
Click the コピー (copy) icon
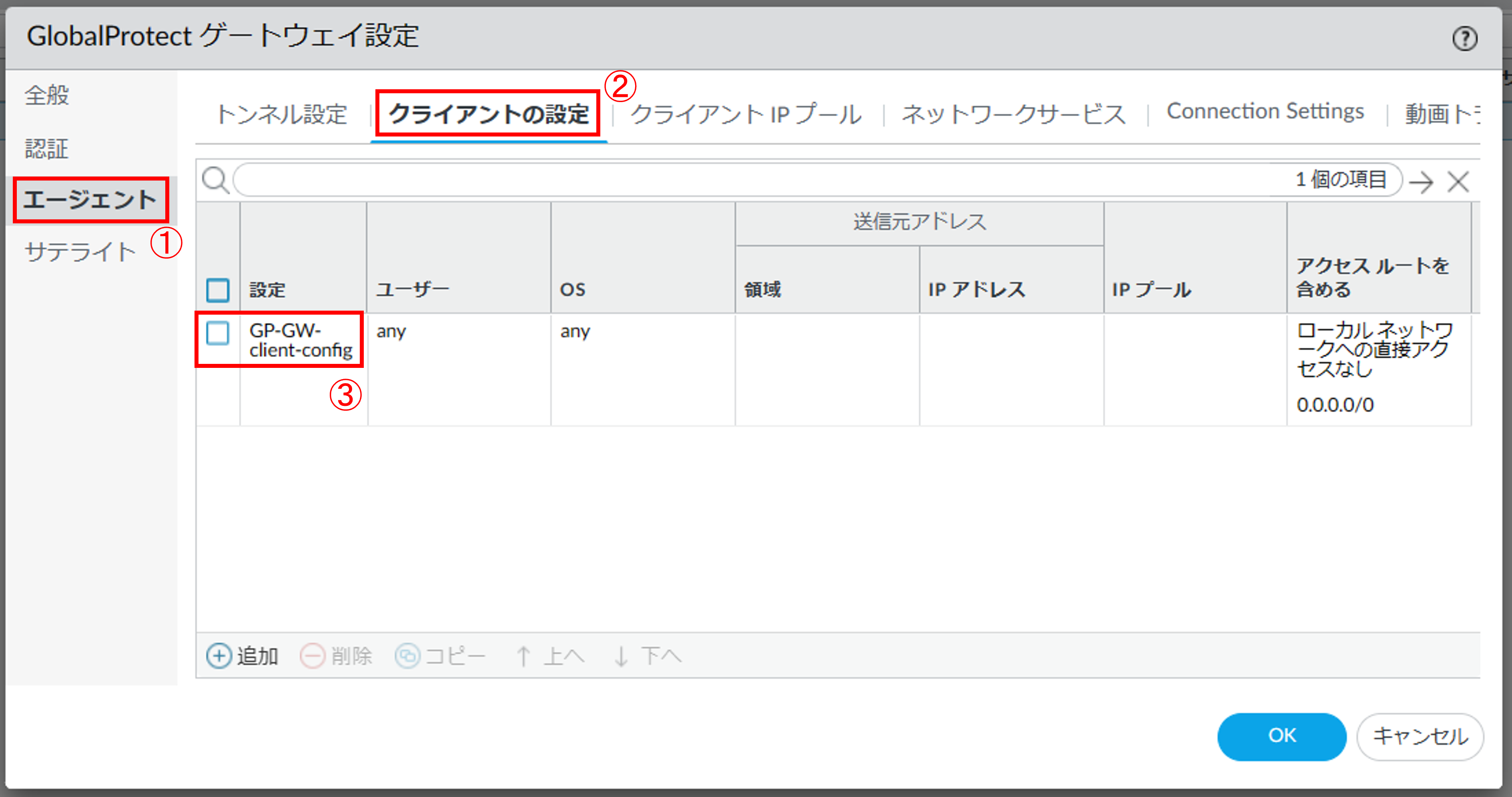coord(407,656)
